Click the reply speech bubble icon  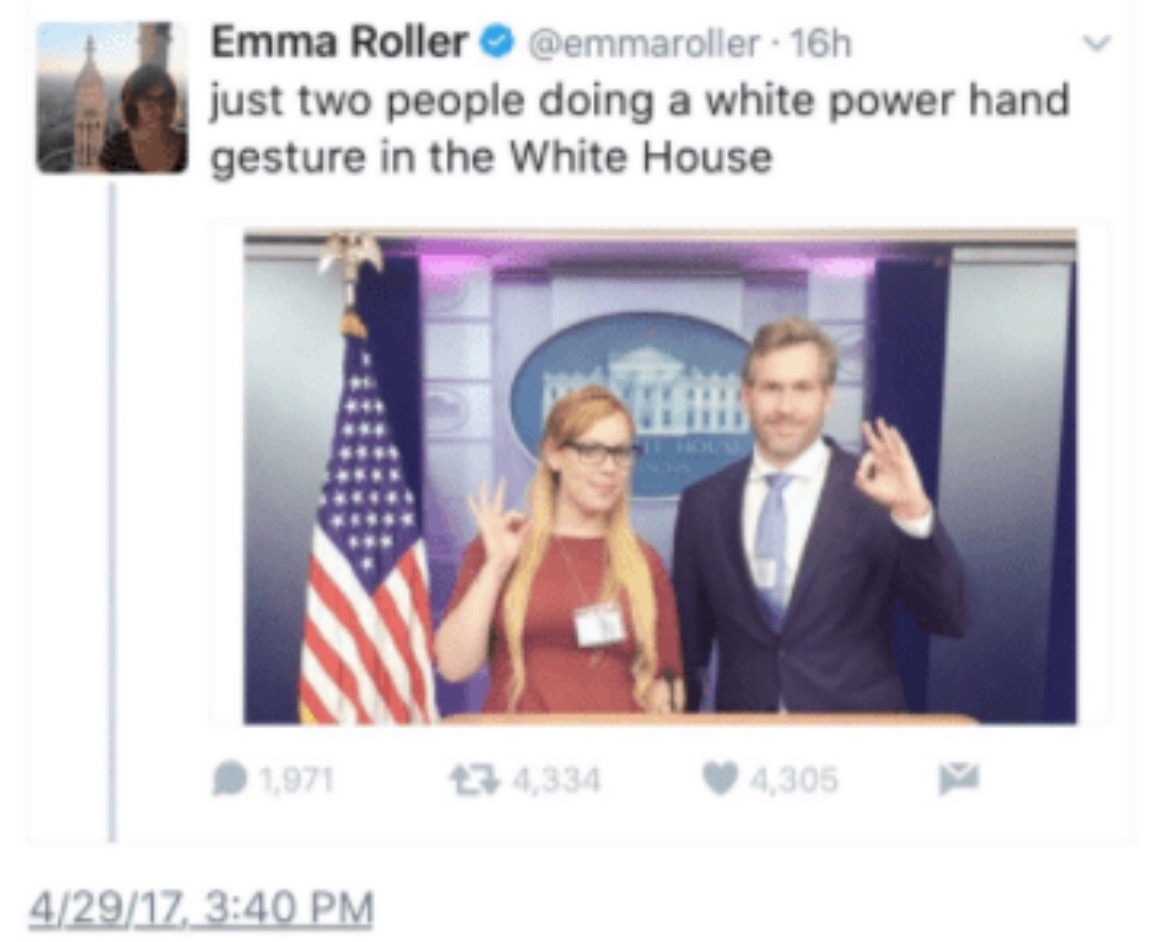pyautogui.click(x=229, y=779)
